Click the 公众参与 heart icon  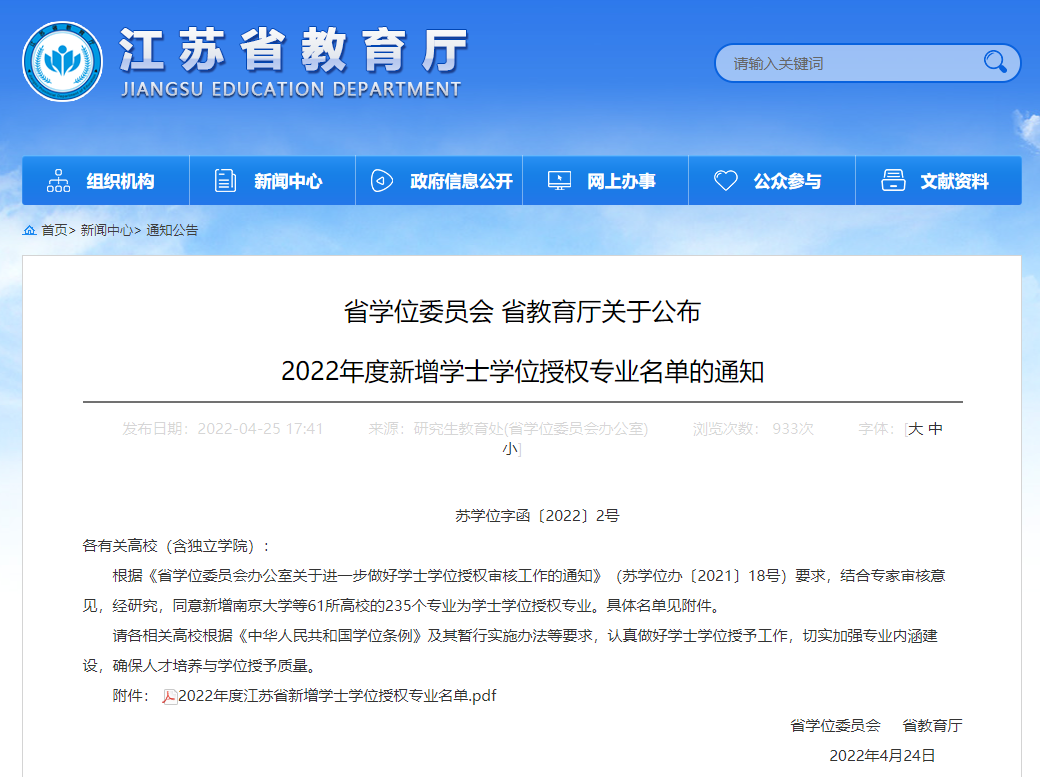point(725,181)
